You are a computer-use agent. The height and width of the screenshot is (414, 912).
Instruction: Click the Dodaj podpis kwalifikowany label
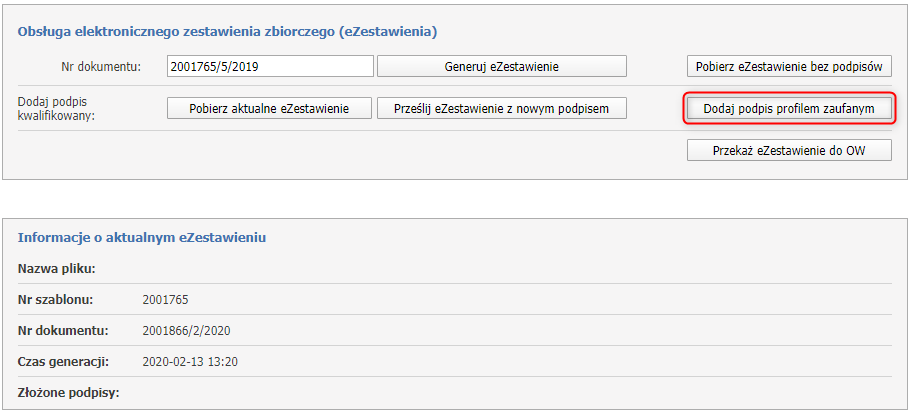56,108
